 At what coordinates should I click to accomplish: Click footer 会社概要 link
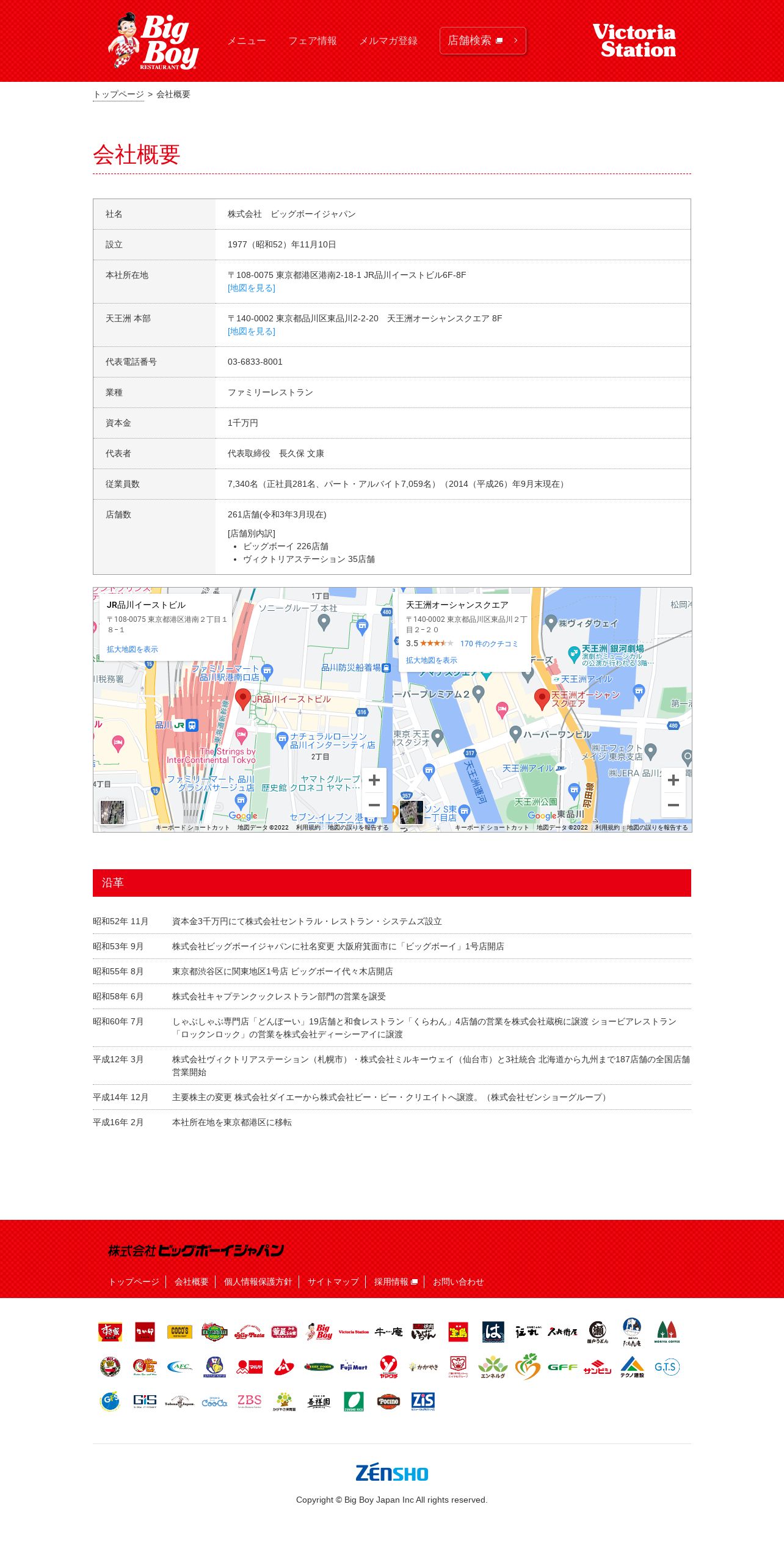(192, 1282)
